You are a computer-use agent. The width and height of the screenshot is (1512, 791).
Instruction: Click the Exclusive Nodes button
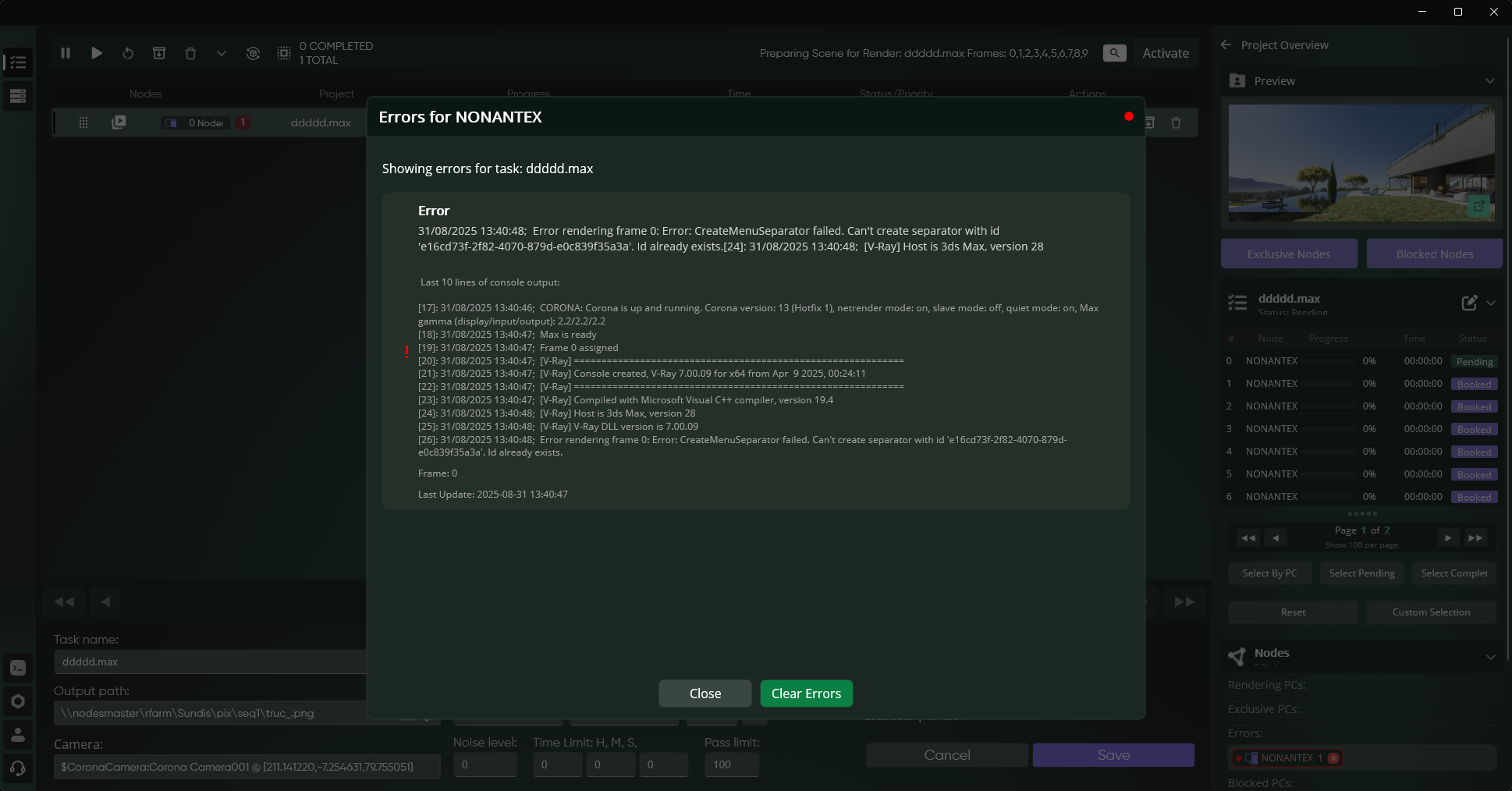(1289, 254)
